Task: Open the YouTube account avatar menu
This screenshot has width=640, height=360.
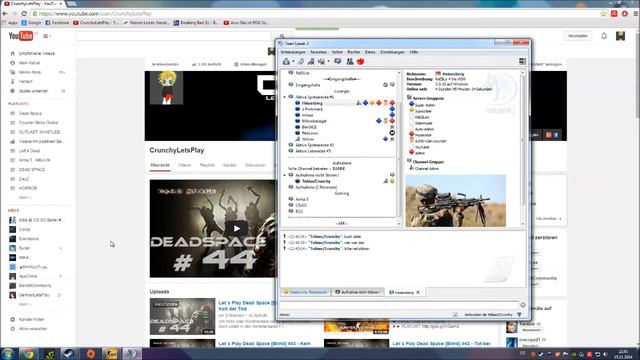Action: pos(621,36)
